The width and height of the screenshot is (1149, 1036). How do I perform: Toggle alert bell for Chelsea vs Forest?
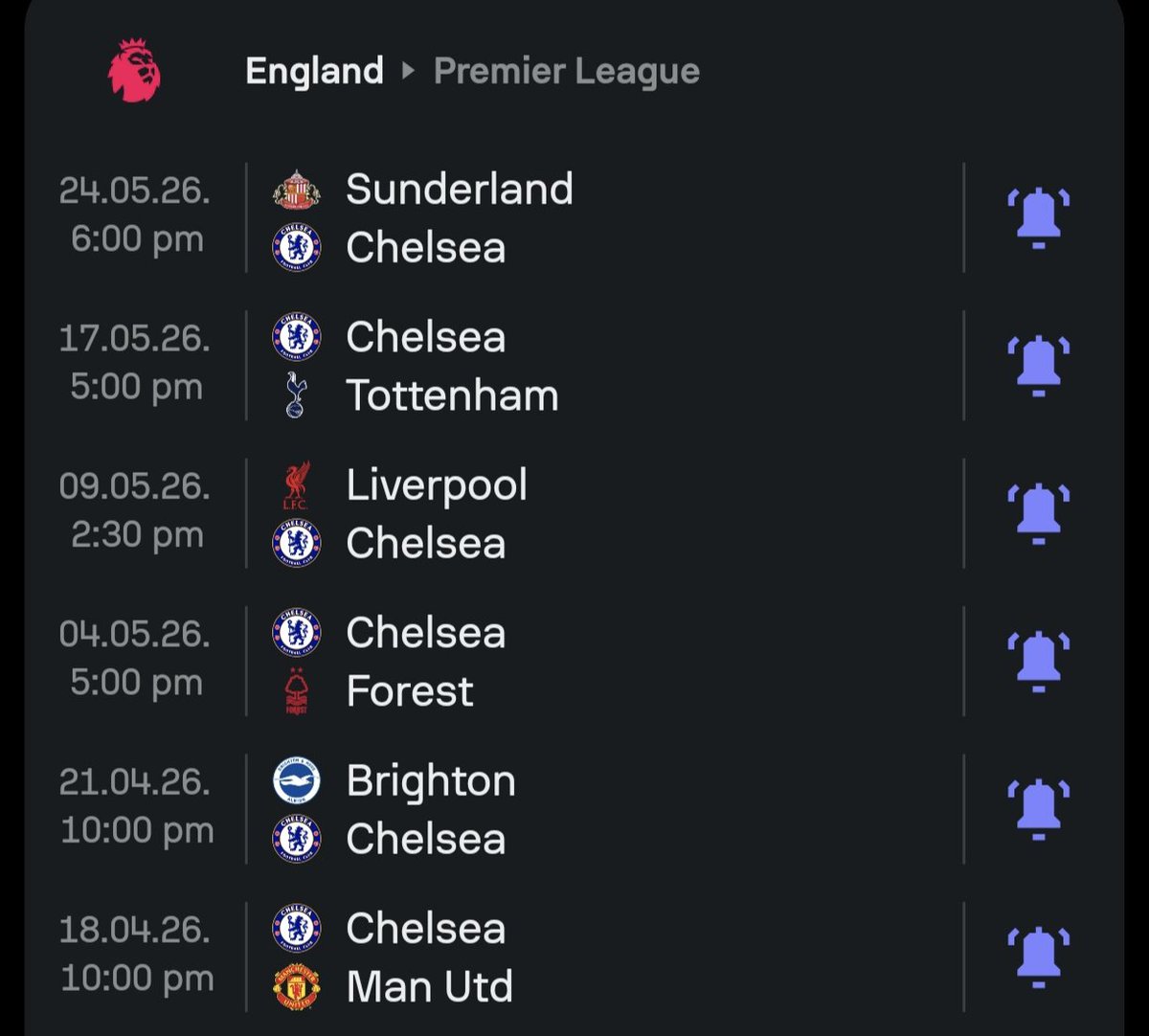pyautogui.click(x=1039, y=661)
